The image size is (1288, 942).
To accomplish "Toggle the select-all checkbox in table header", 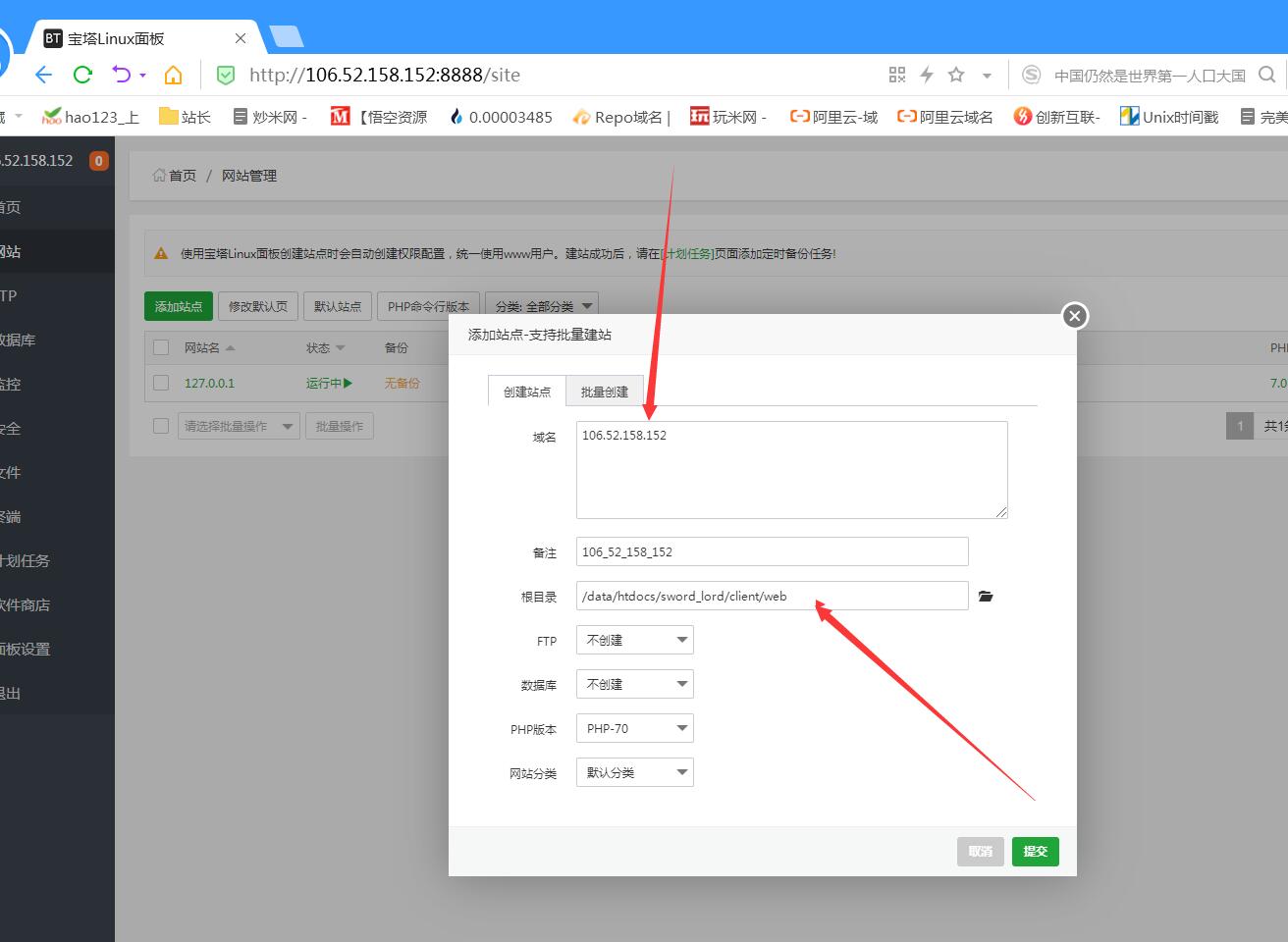I will pyautogui.click(x=161, y=347).
